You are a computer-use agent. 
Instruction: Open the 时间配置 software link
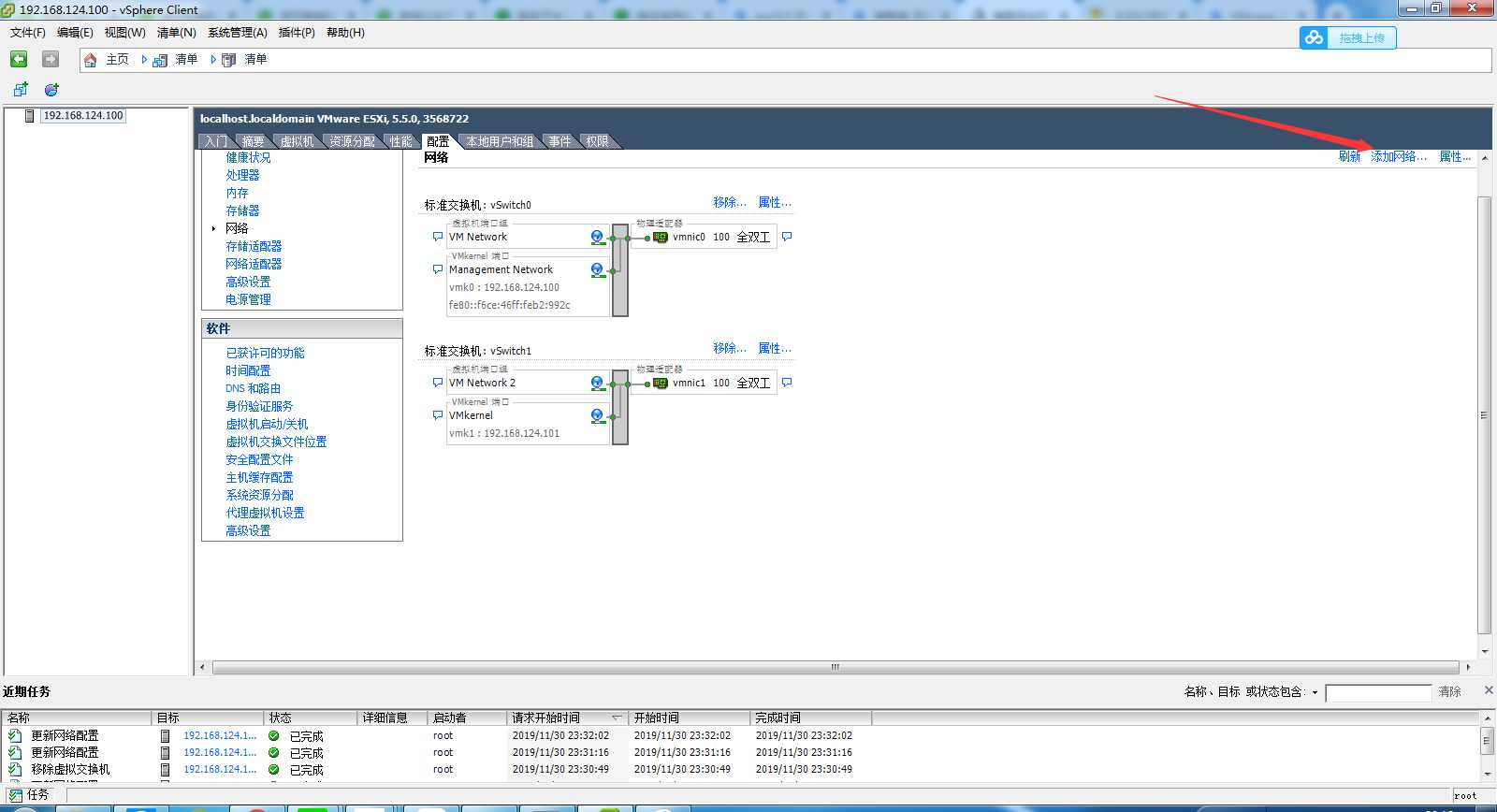(248, 370)
